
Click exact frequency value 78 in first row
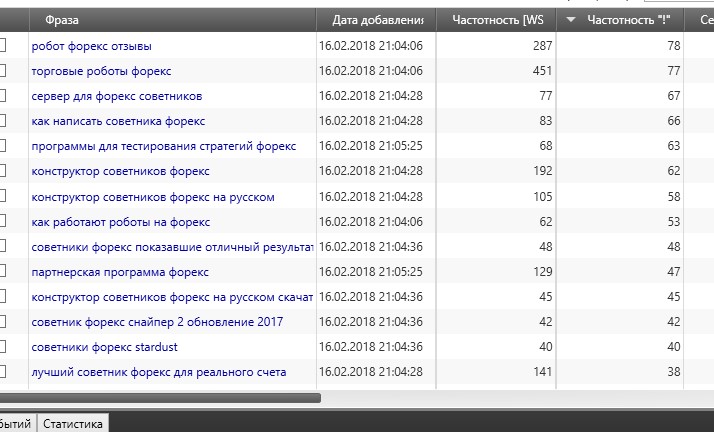coord(673,46)
